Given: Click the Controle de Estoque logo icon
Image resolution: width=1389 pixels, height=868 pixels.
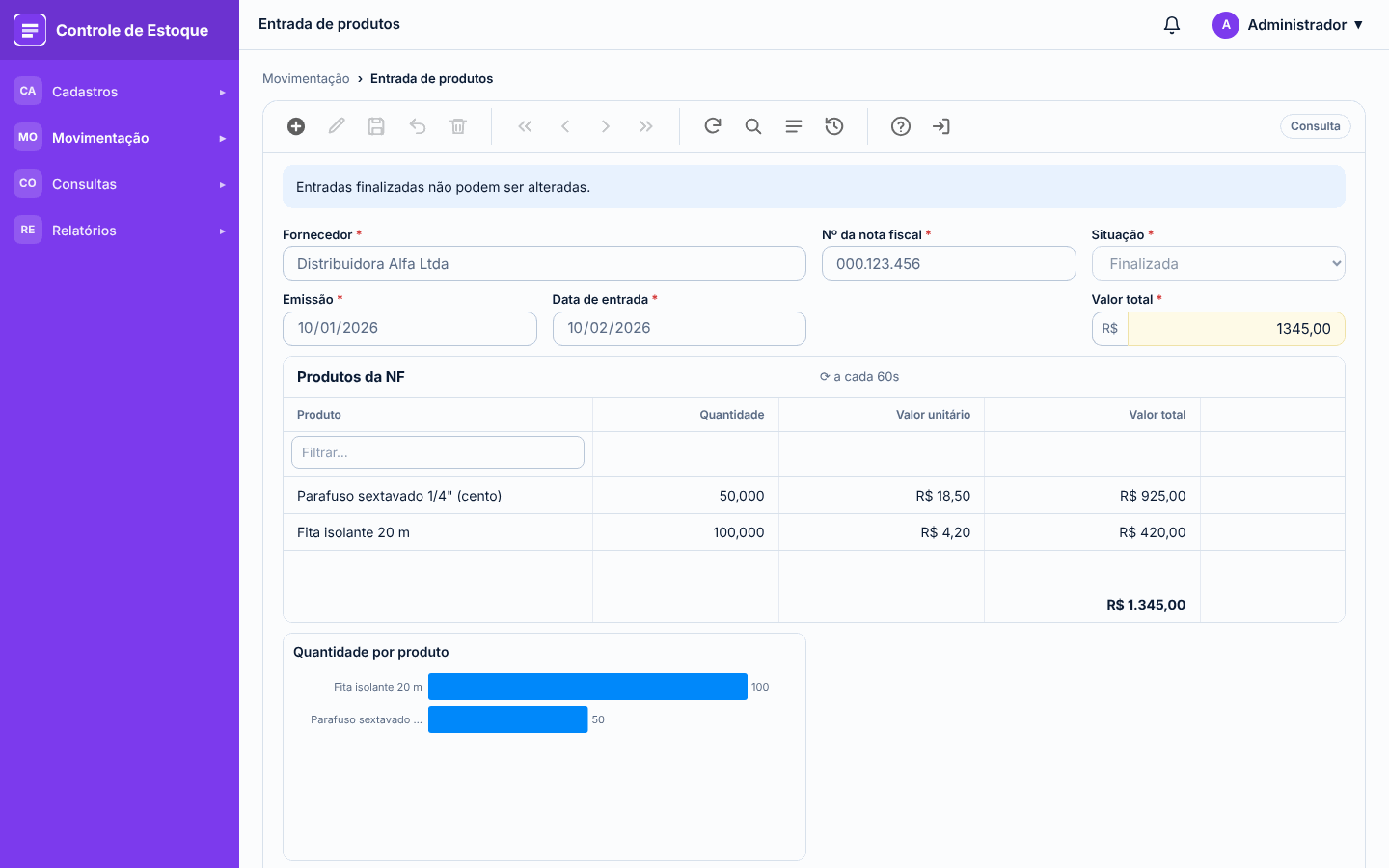Looking at the screenshot, I should (x=30, y=30).
